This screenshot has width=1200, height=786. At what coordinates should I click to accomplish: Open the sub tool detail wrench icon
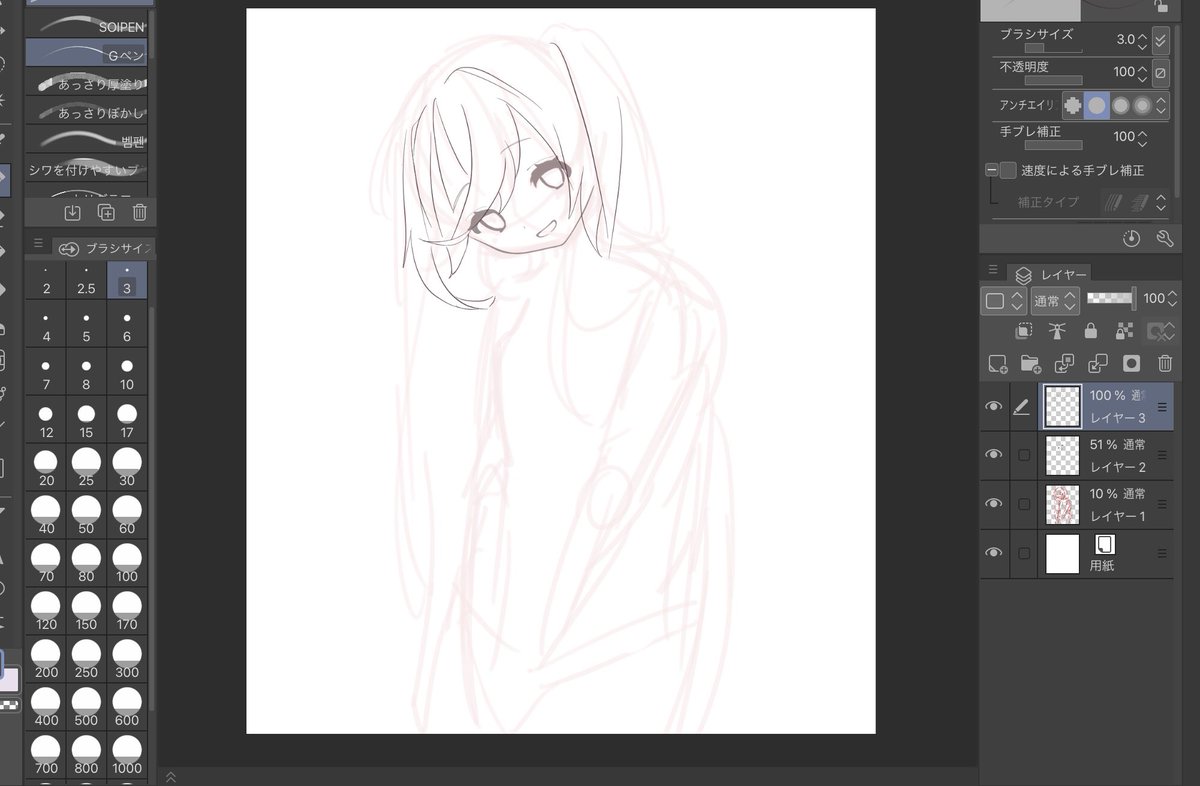1164,239
